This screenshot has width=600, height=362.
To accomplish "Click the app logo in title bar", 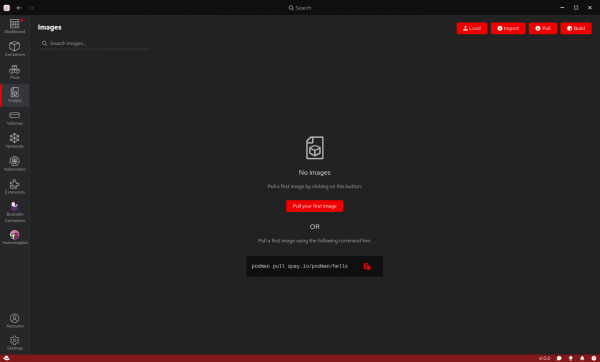I will pos(7,8).
